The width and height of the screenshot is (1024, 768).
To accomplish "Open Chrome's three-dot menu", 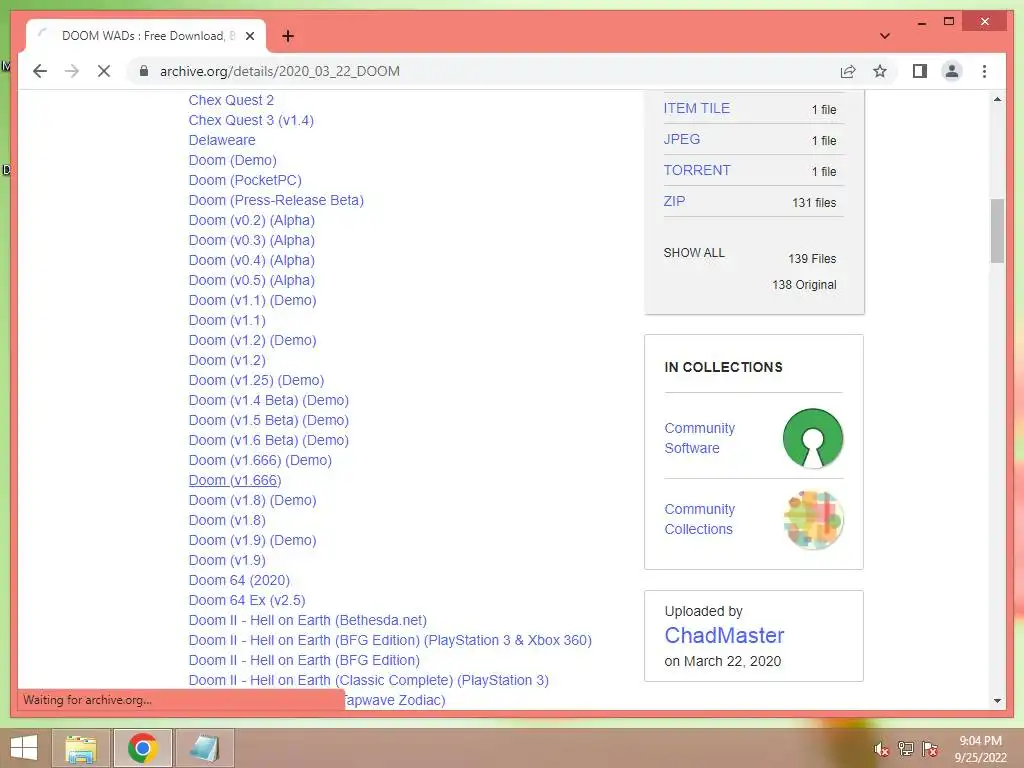I will point(984,71).
